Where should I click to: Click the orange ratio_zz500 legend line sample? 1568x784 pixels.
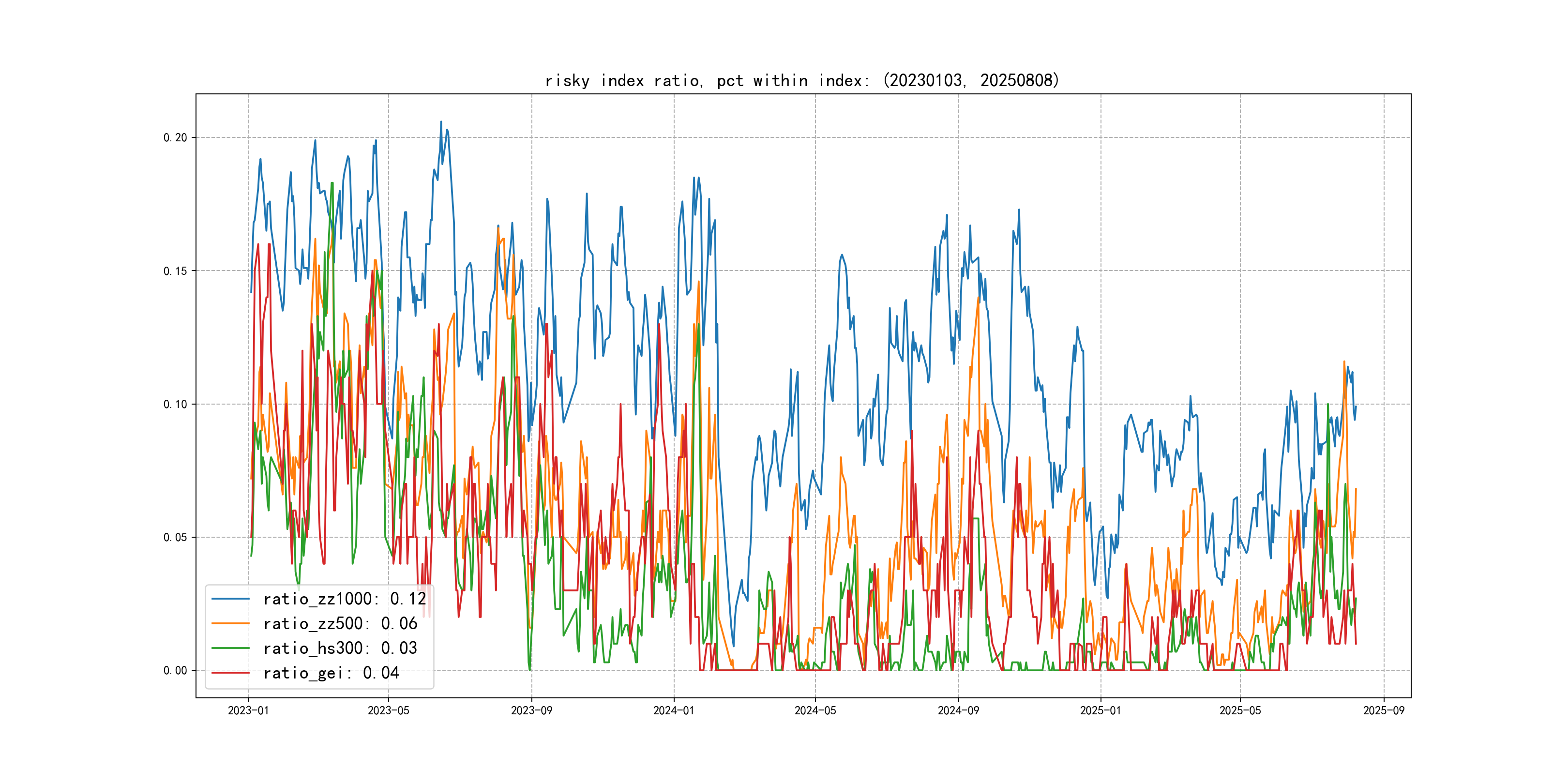click(x=230, y=623)
